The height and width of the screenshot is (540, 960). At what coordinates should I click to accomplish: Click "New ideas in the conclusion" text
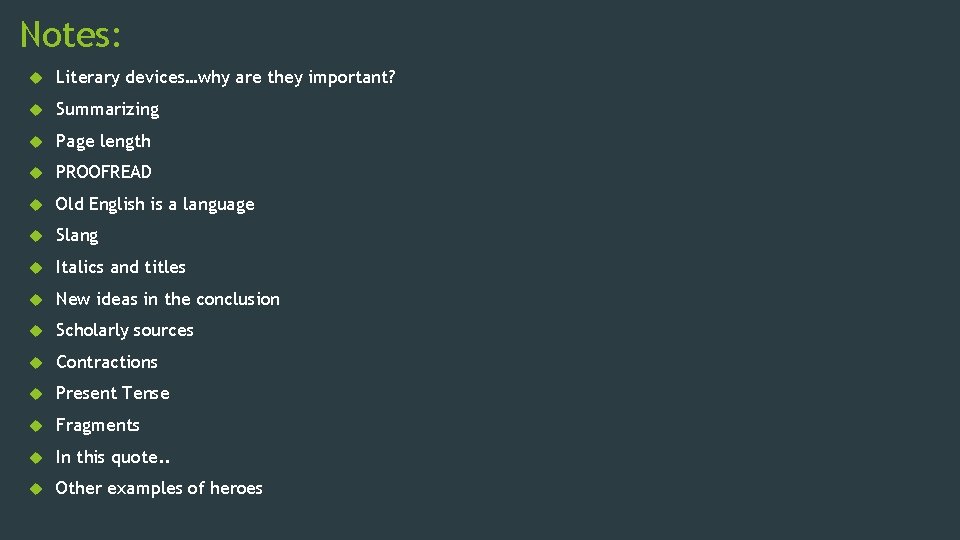pos(168,299)
